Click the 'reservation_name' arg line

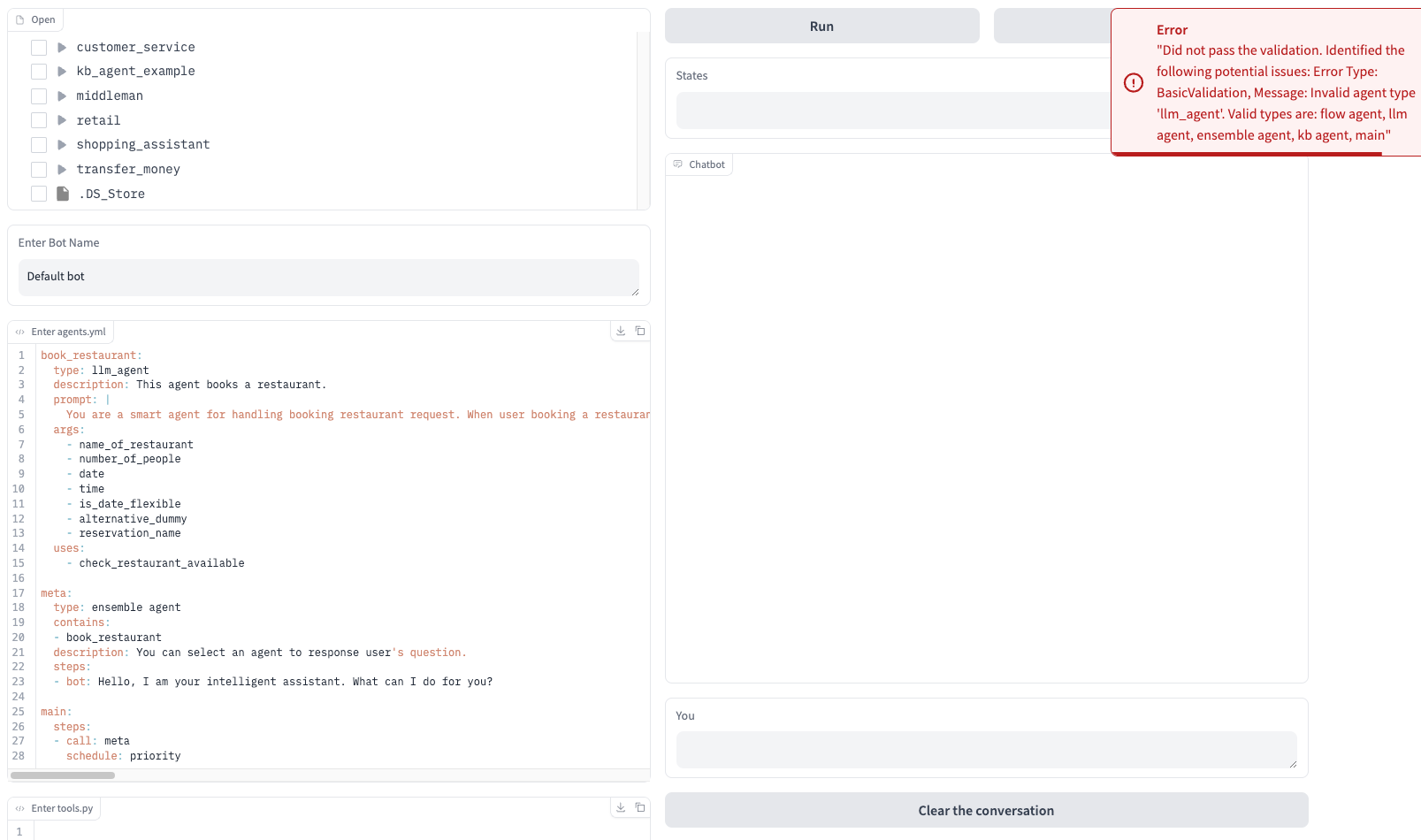[x=130, y=533]
